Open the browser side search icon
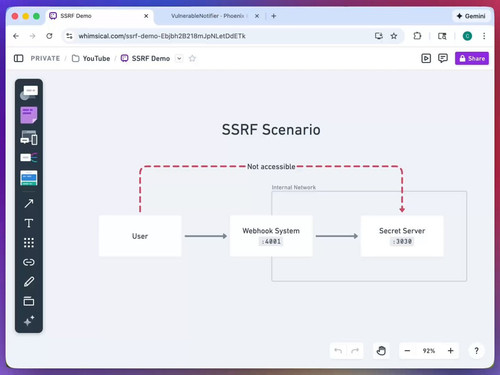The image size is (500, 375). pos(442,36)
